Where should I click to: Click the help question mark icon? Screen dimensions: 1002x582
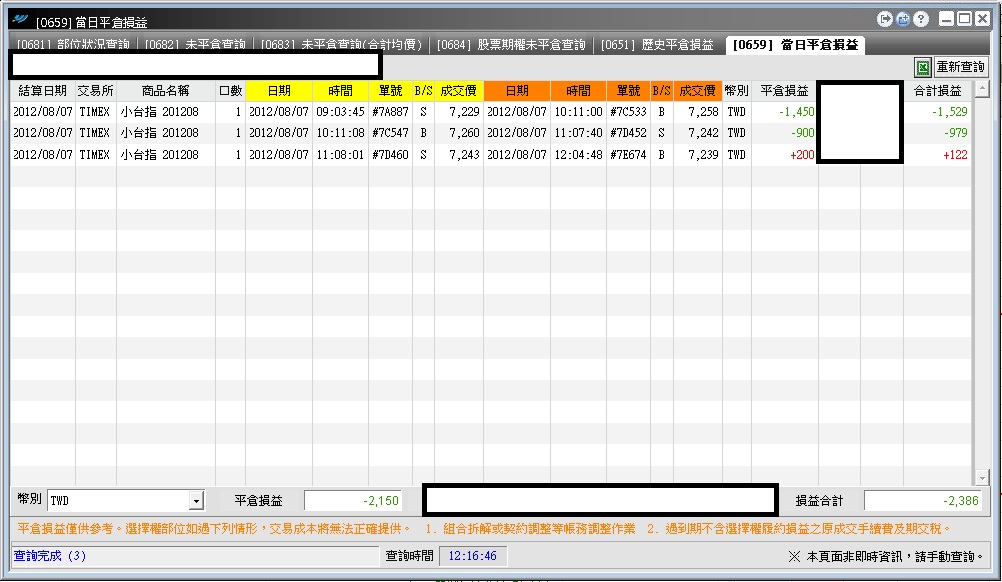[921, 19]
